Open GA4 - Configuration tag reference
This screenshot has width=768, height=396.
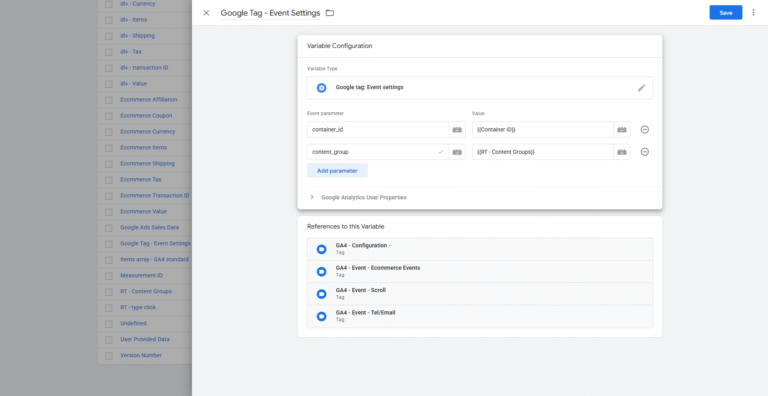pyautogui.click(x=480, y=248)
